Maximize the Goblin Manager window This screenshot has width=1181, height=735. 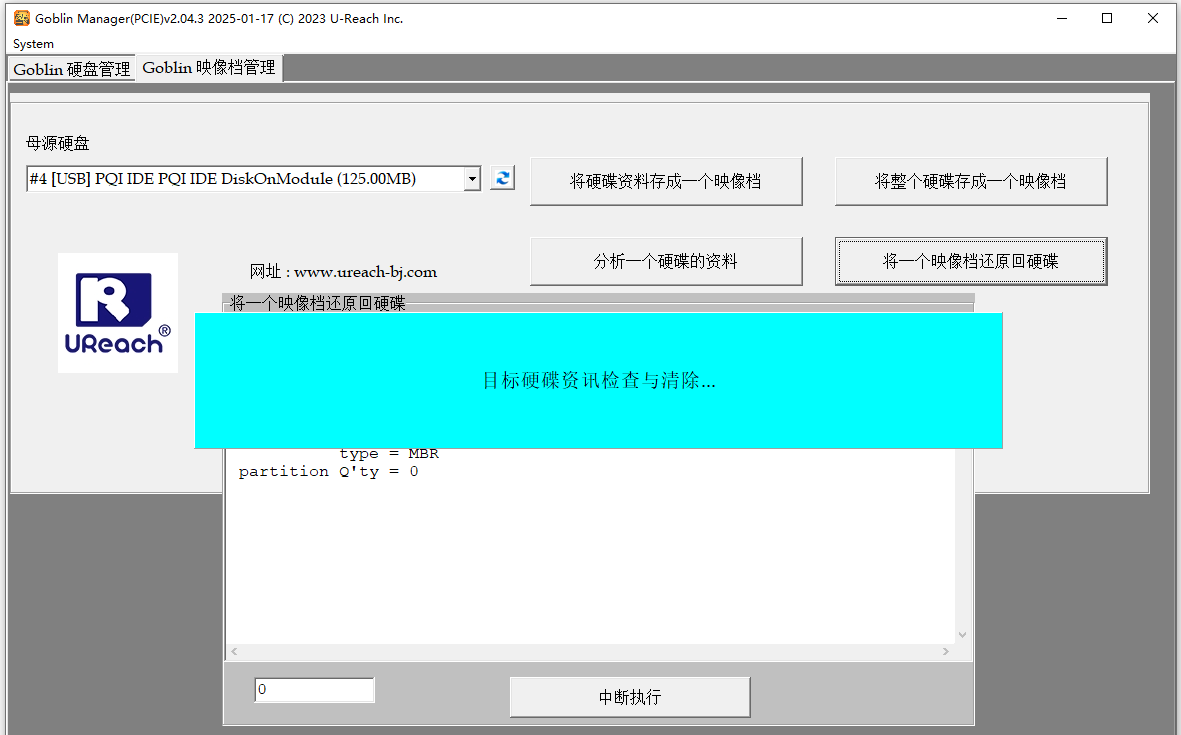click(1107, 18)
